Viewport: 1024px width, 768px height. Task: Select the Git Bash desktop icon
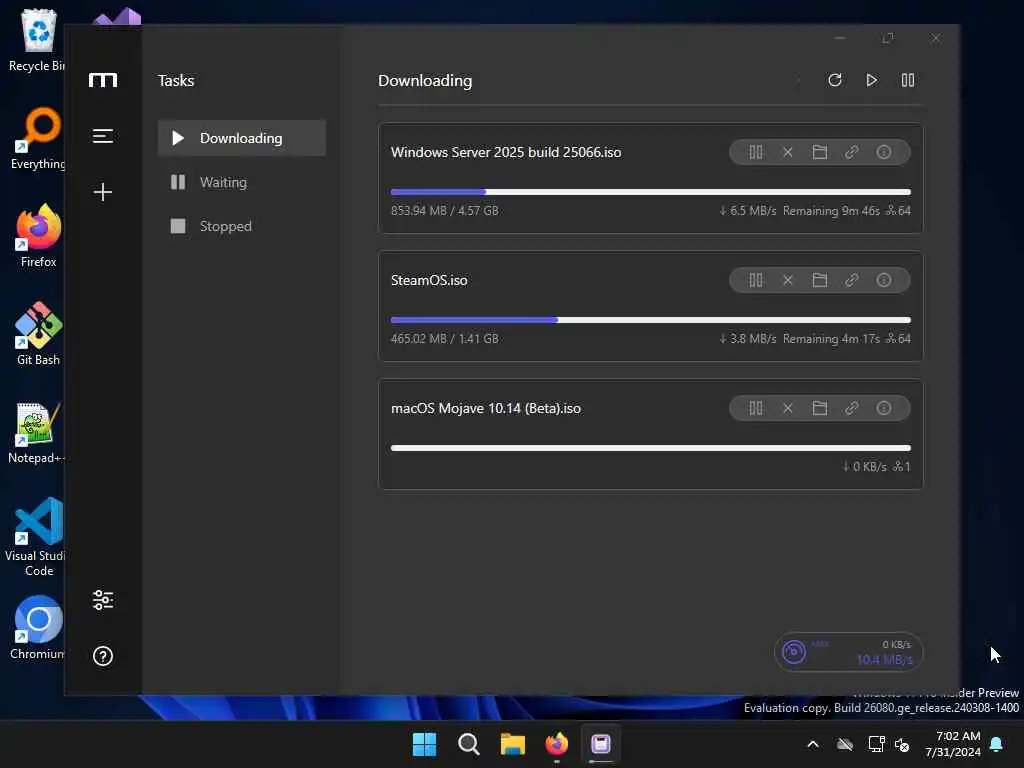(39, 334)
